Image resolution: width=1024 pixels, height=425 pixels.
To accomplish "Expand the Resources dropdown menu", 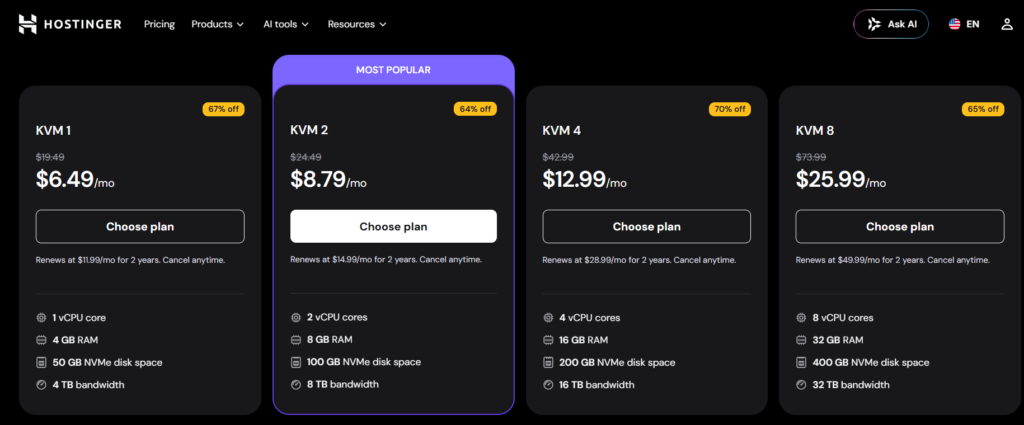I will click(357, 24).
